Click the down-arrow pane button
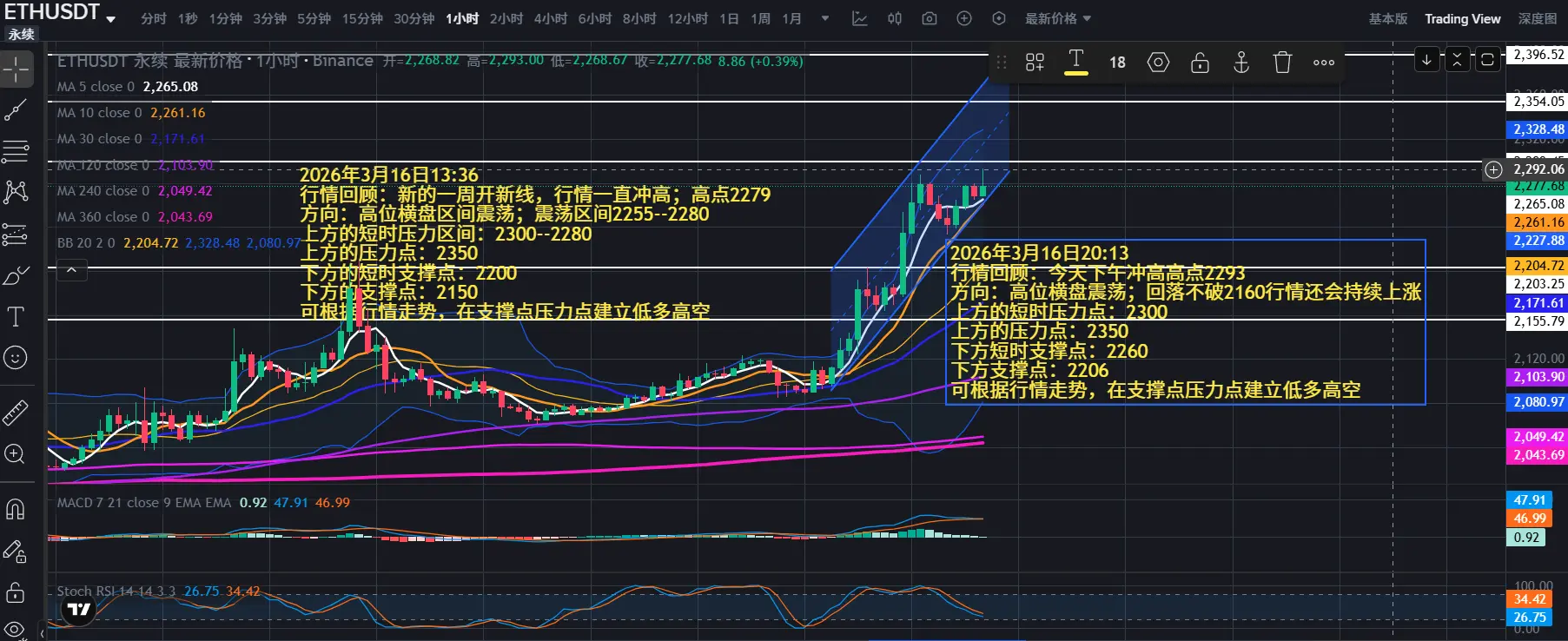 [x=1426, y=59]
